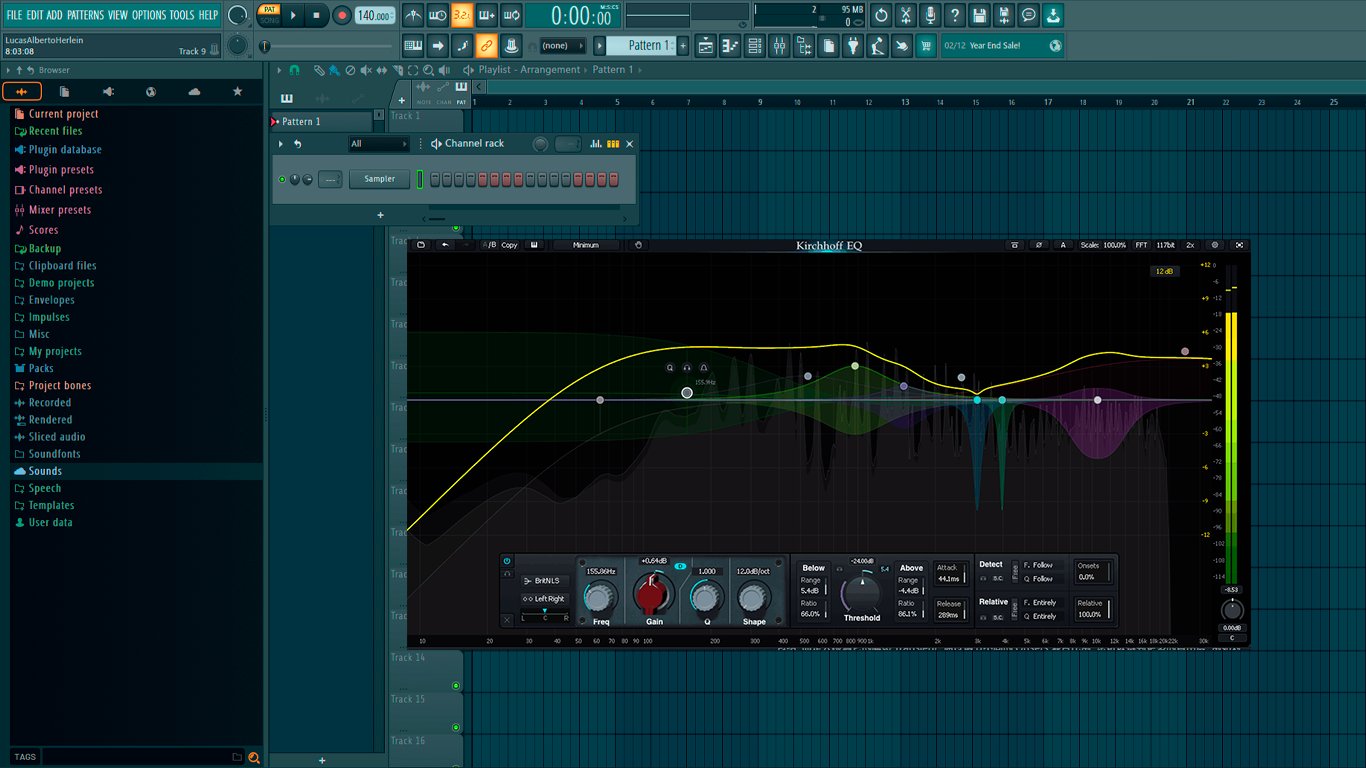Click the Kirchhoff EQ preset folder icon
The height and width of the screenshot is (768, 1366).
(x=421, y=245)
